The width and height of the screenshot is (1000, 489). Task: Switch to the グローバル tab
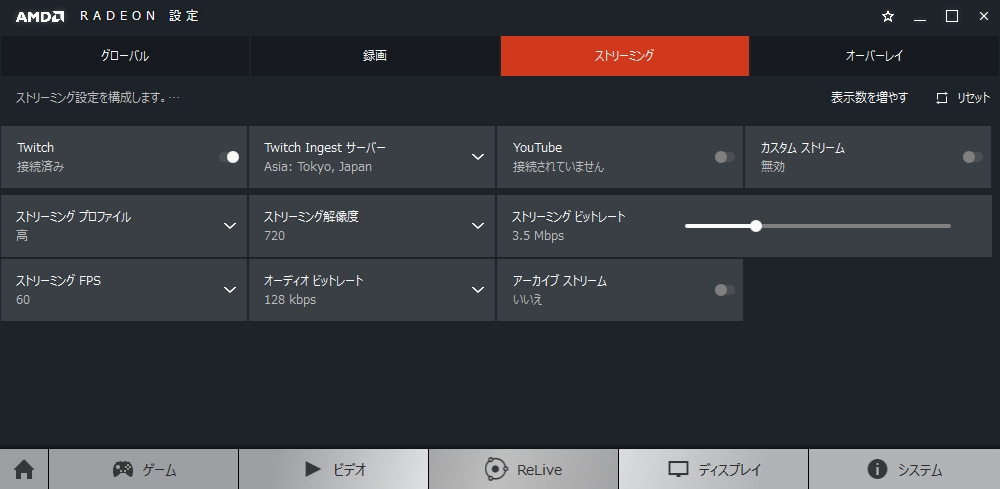(x=125, y=56)
